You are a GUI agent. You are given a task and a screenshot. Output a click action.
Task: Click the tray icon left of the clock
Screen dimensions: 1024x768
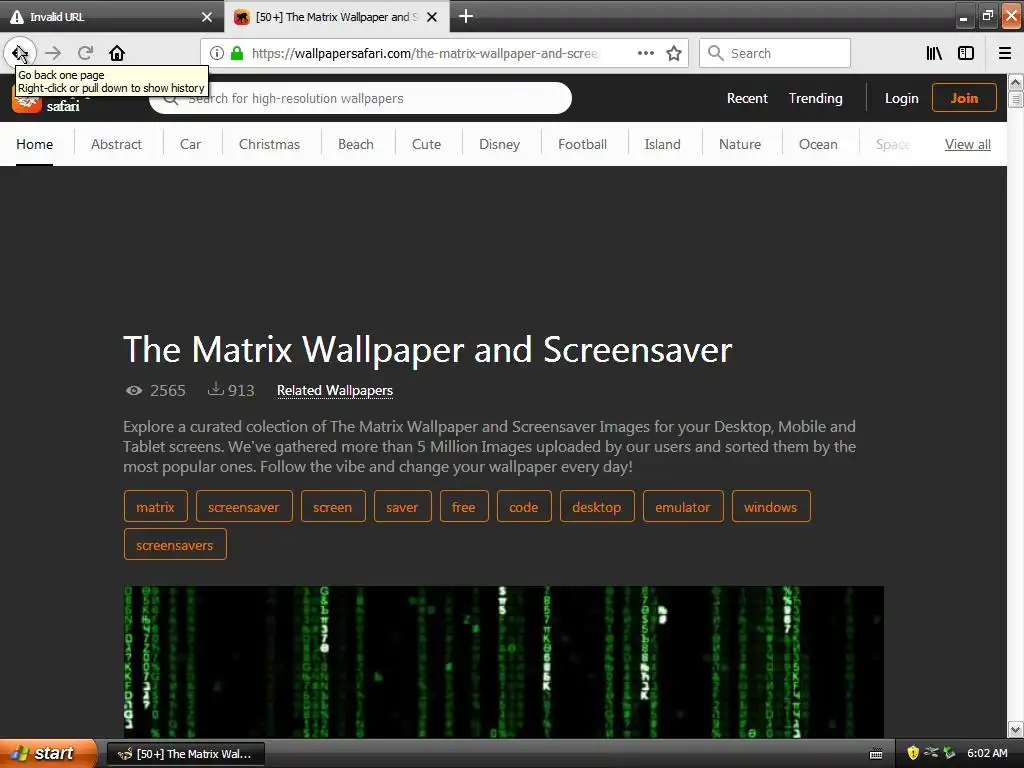click(949, 753)
